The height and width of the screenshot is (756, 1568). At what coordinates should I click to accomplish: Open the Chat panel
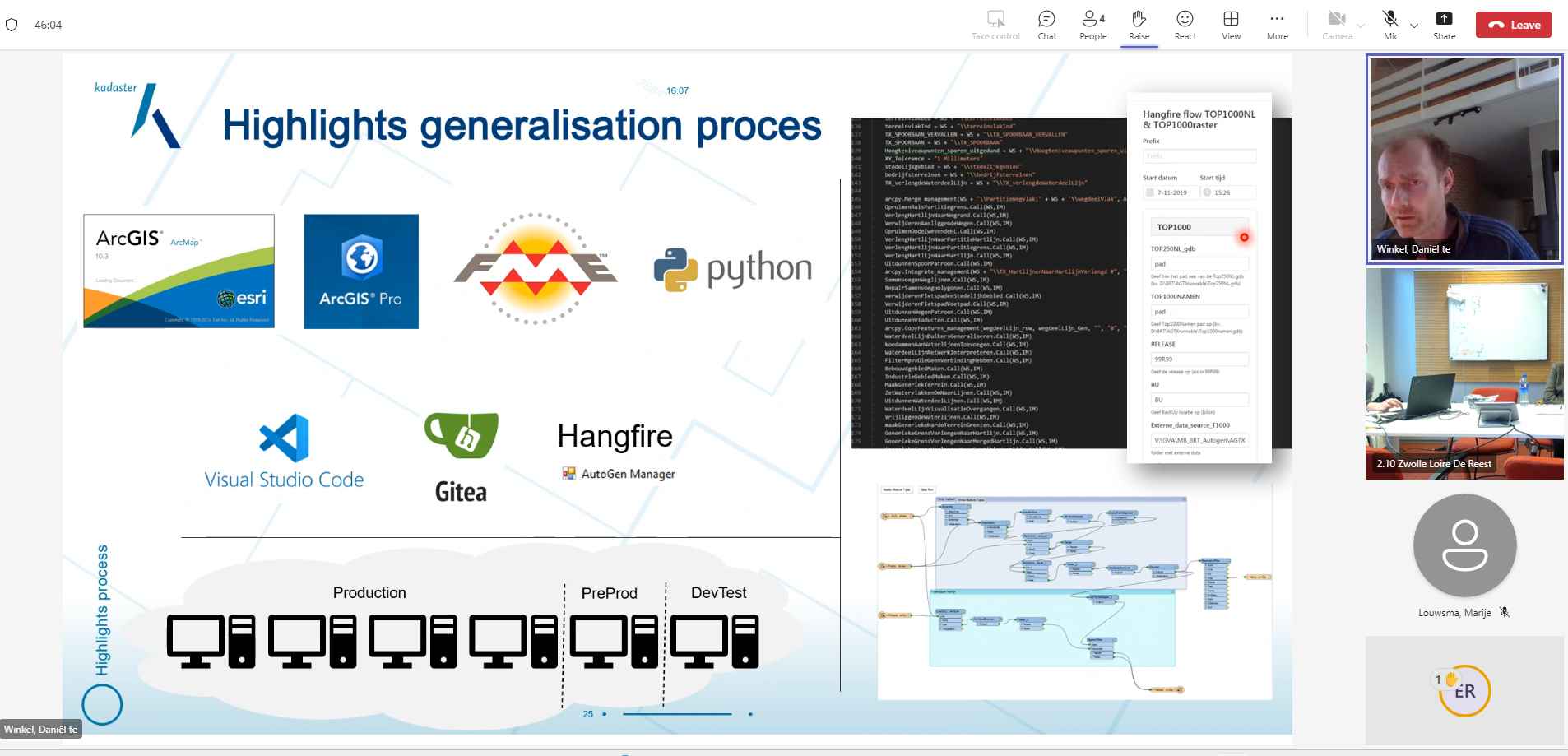1046,25
